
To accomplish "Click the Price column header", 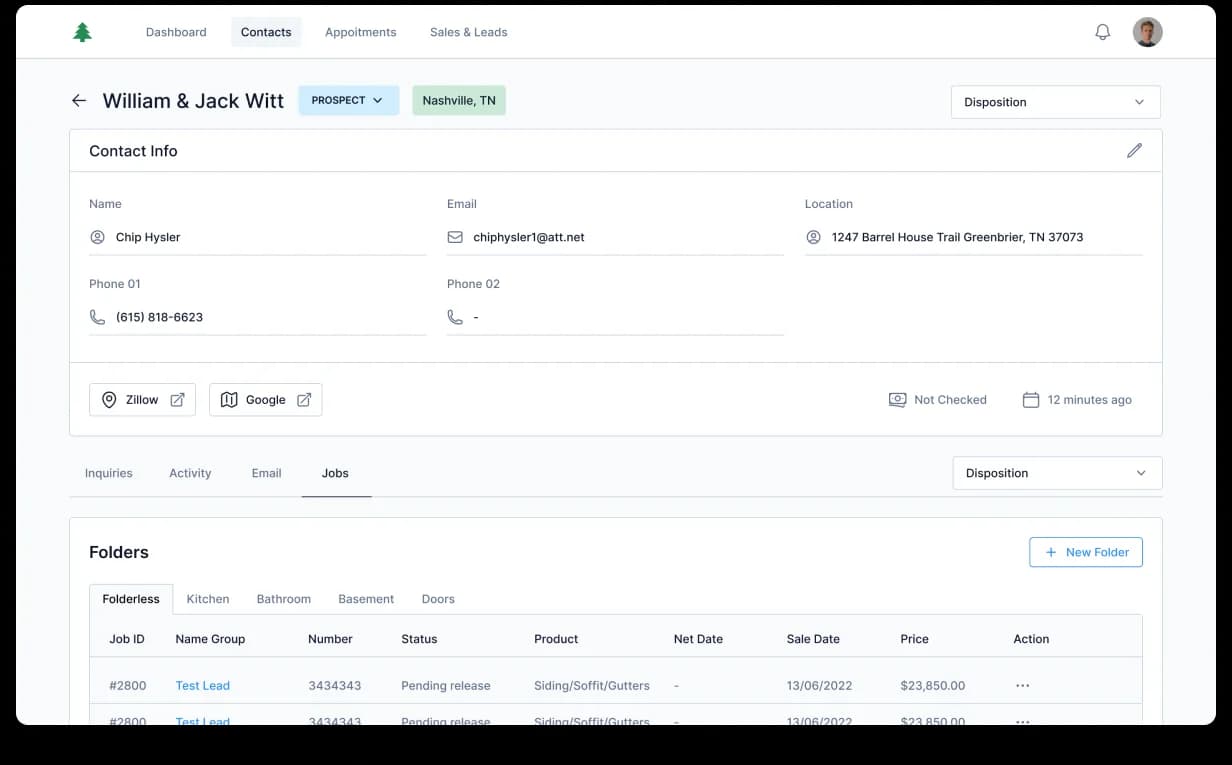I will (914, 639).
